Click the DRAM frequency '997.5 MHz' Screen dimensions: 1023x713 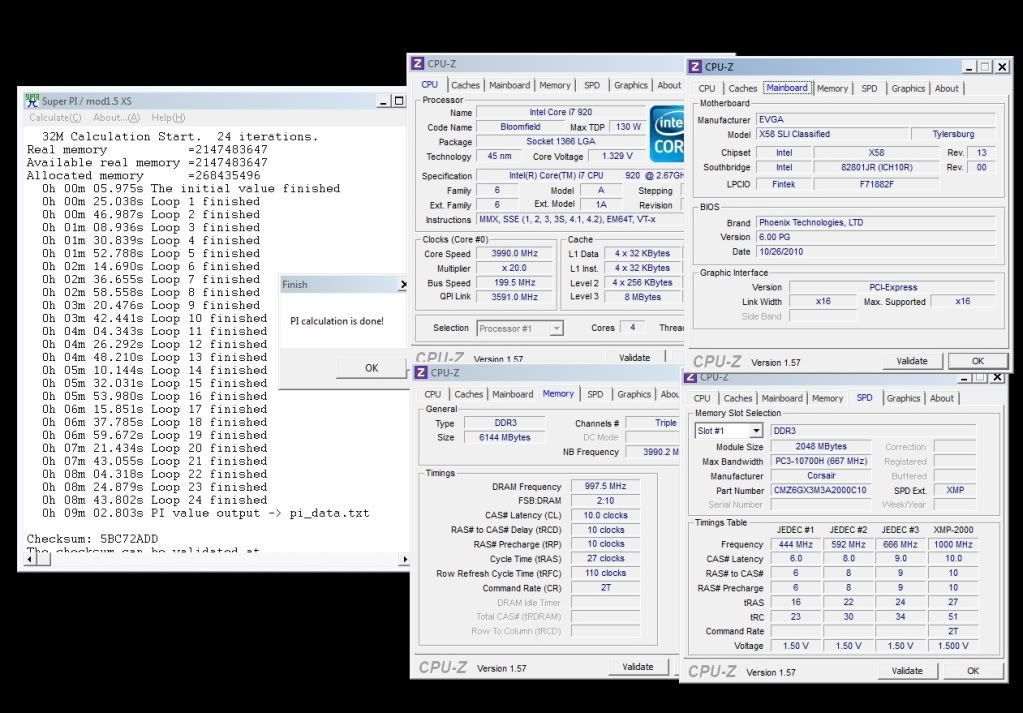click(x=605, y=486)
